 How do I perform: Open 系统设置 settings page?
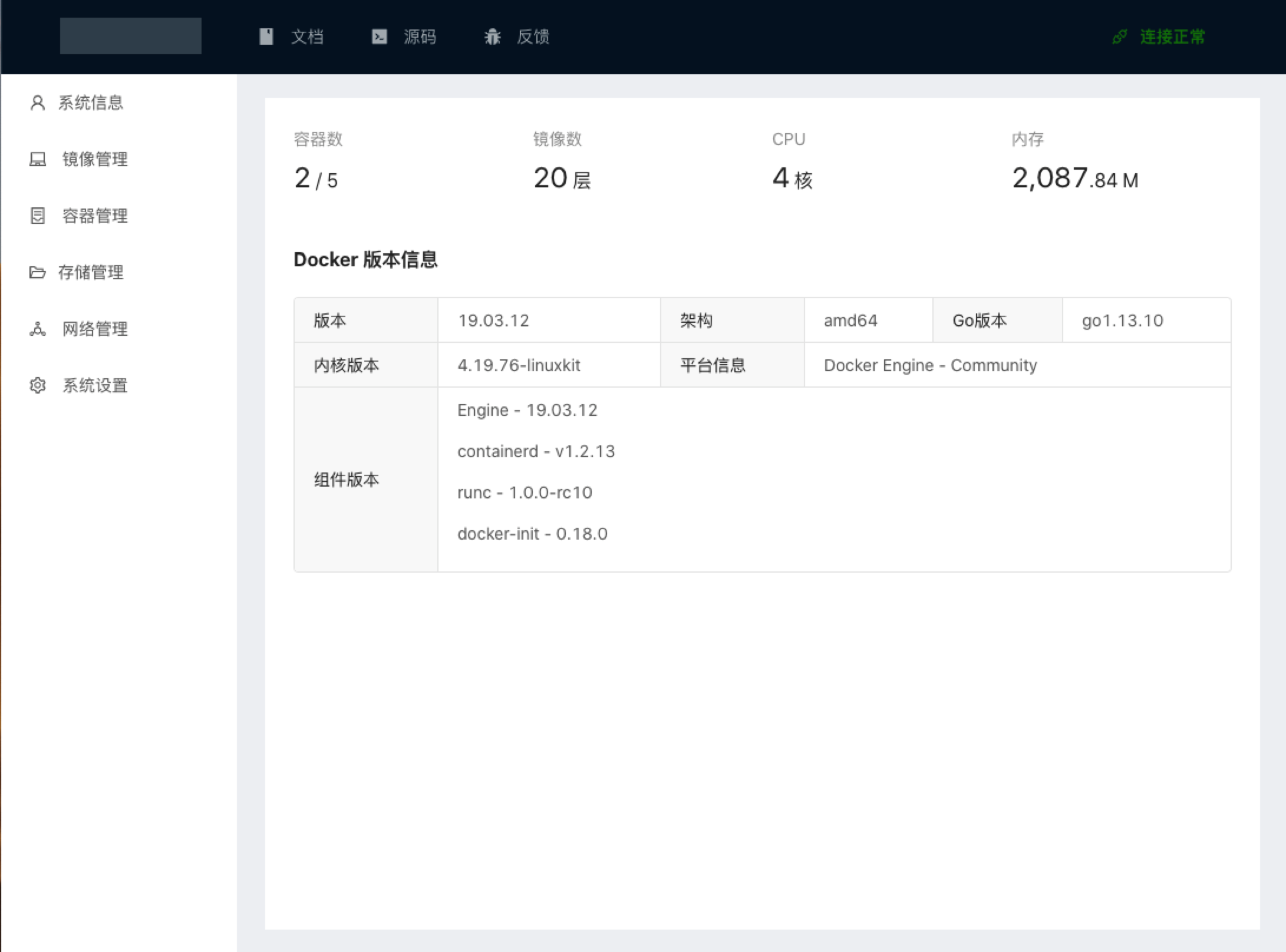coord(95,385)
